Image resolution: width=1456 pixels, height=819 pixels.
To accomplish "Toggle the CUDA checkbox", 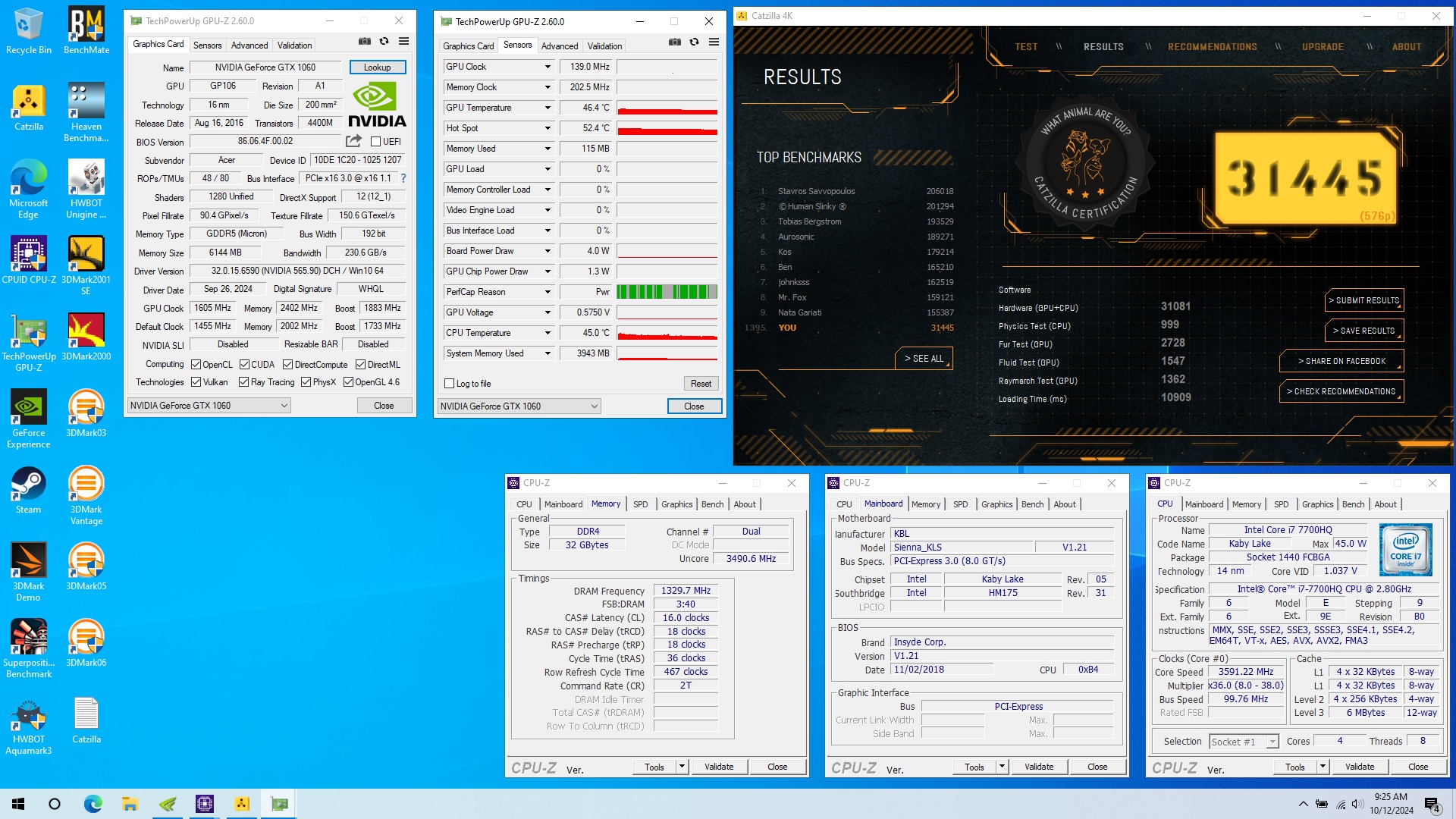I will (x=244, y=365).
